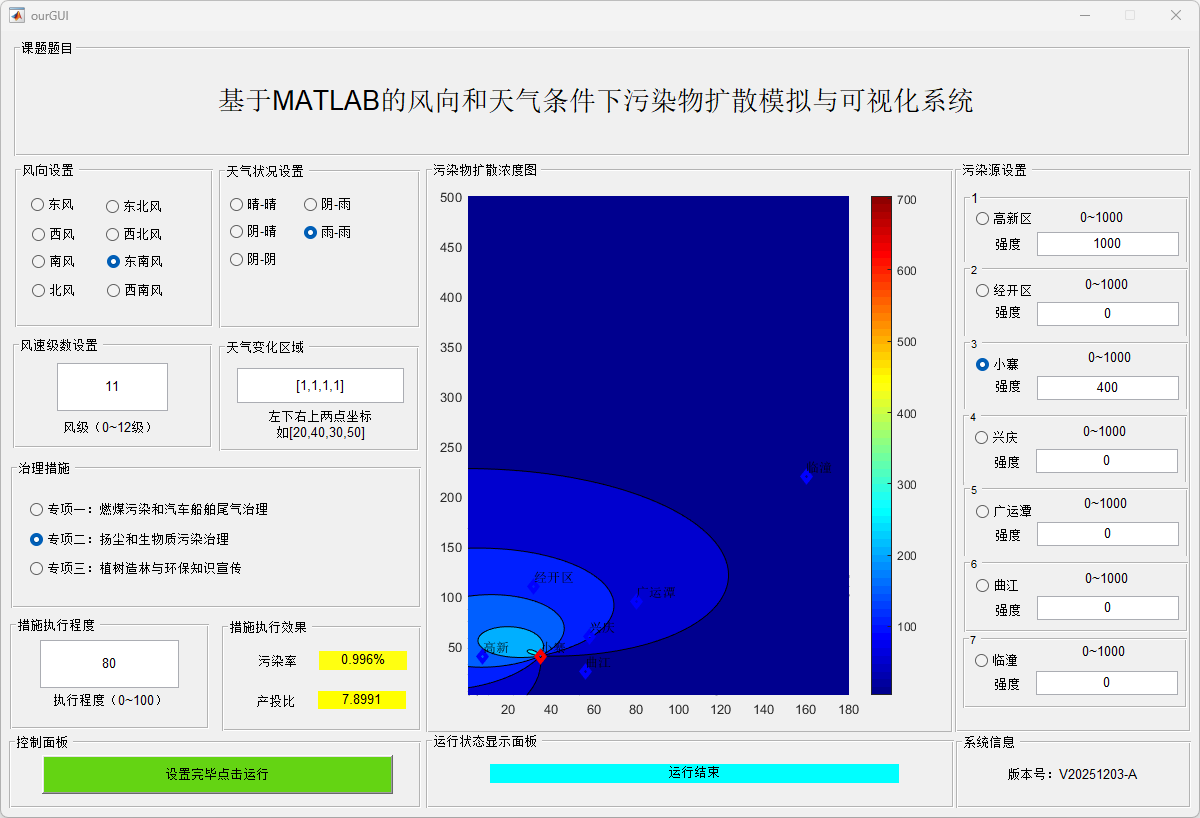
Task: Click the MATLAB ourGUI title bar icon
Action: tap(17, 15)
